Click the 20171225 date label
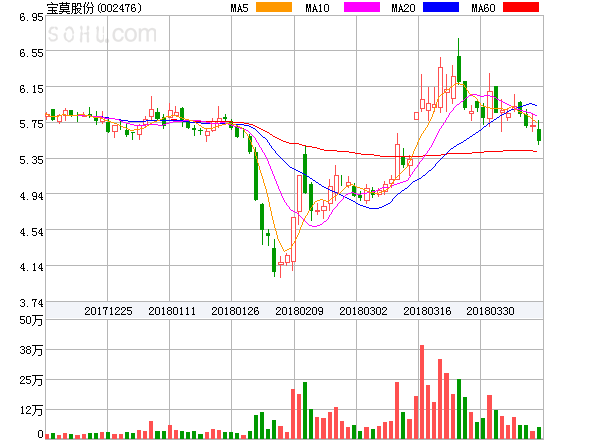The width and height of the screenshot is (600, 440). click(x=108, y=311)
